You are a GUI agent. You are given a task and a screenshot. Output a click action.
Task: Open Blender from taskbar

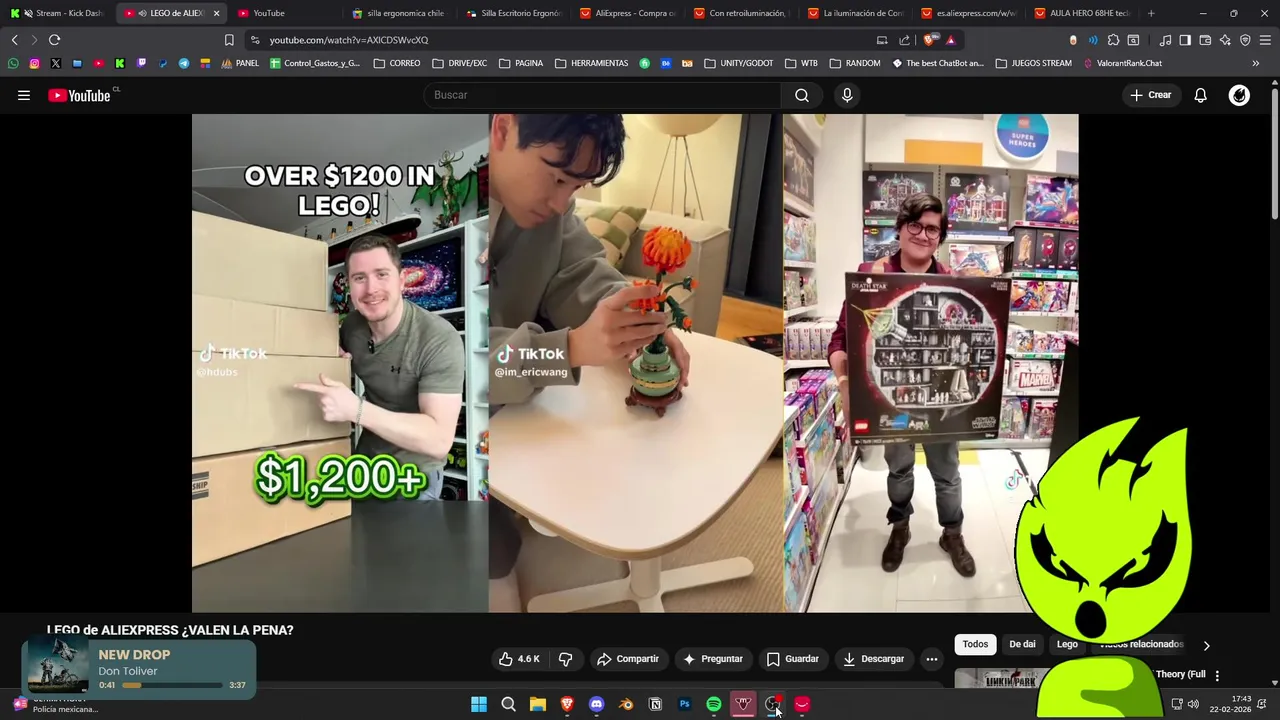626,704
